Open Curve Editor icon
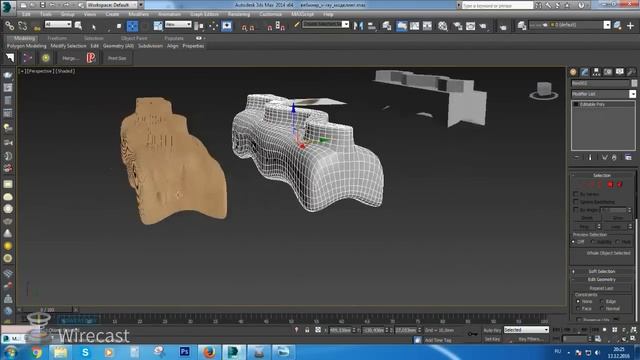640x360 pixels. (414, 26)
